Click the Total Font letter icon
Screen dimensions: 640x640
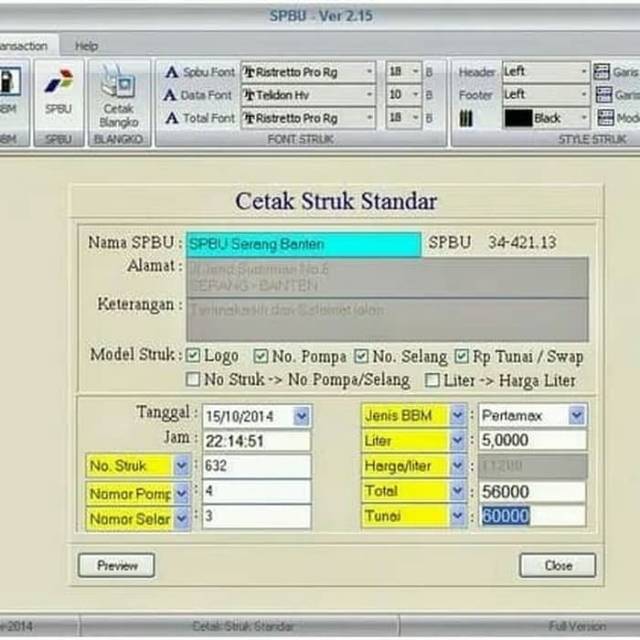click(x=170, y=118)
